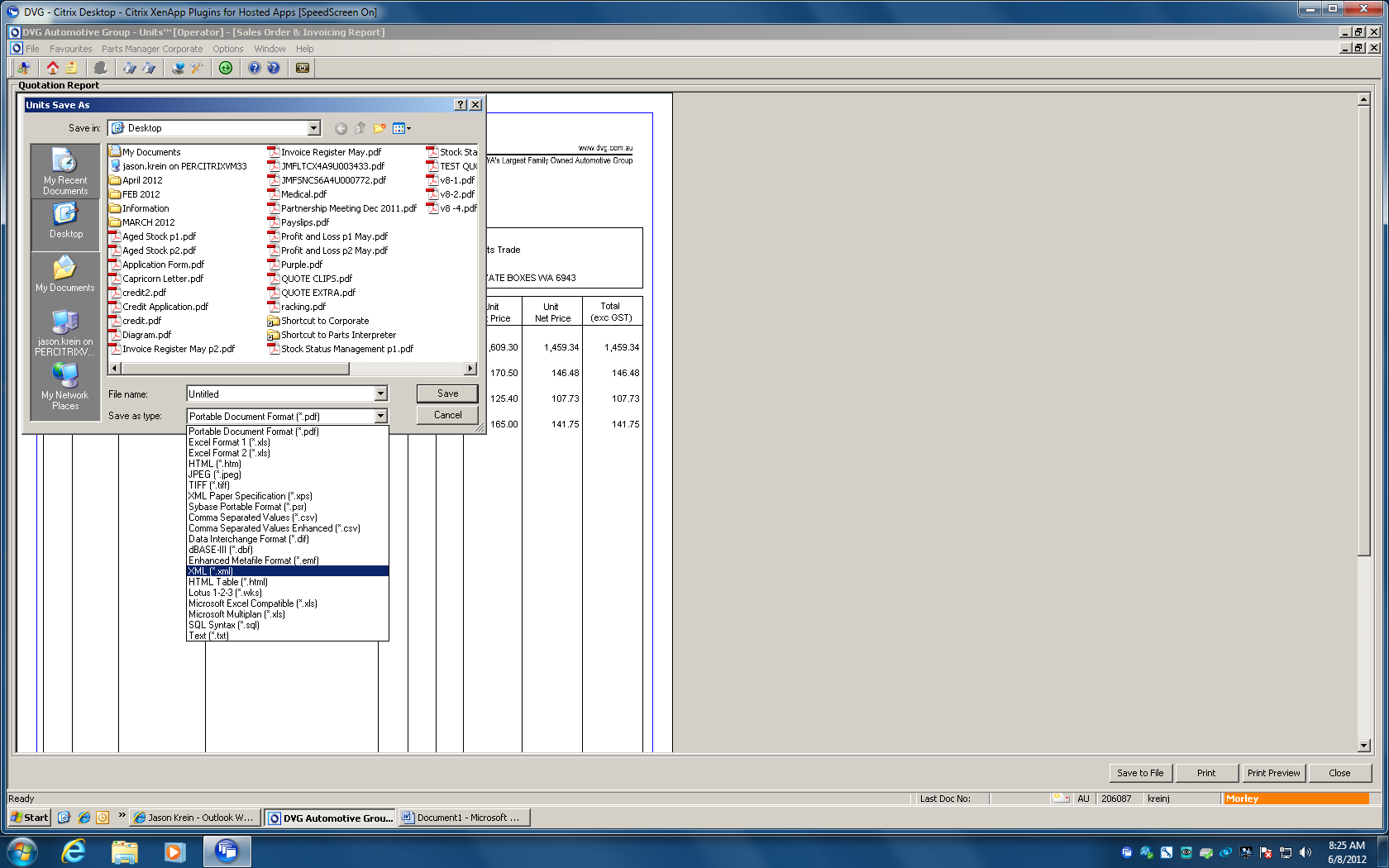Click the mail icon in status bar

click(x=1062, y=799)
